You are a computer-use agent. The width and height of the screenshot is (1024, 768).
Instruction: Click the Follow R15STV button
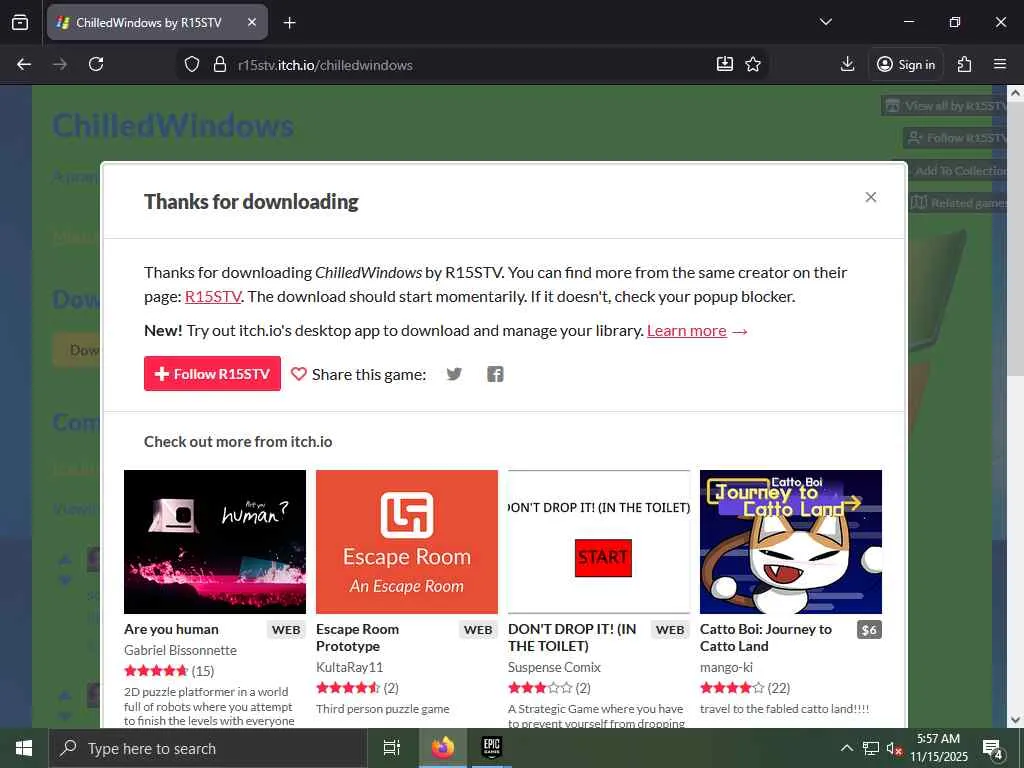pyautogui.click(x=212, y=374)
